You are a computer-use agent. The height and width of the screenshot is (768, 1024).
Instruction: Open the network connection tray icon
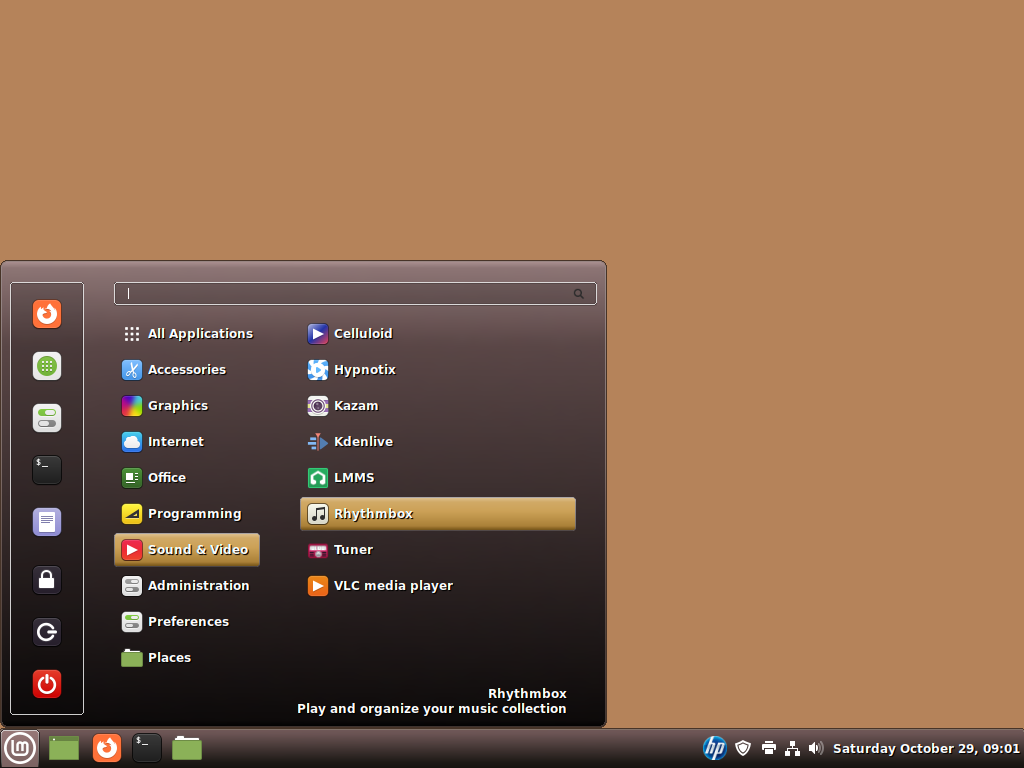click(792, 748)
